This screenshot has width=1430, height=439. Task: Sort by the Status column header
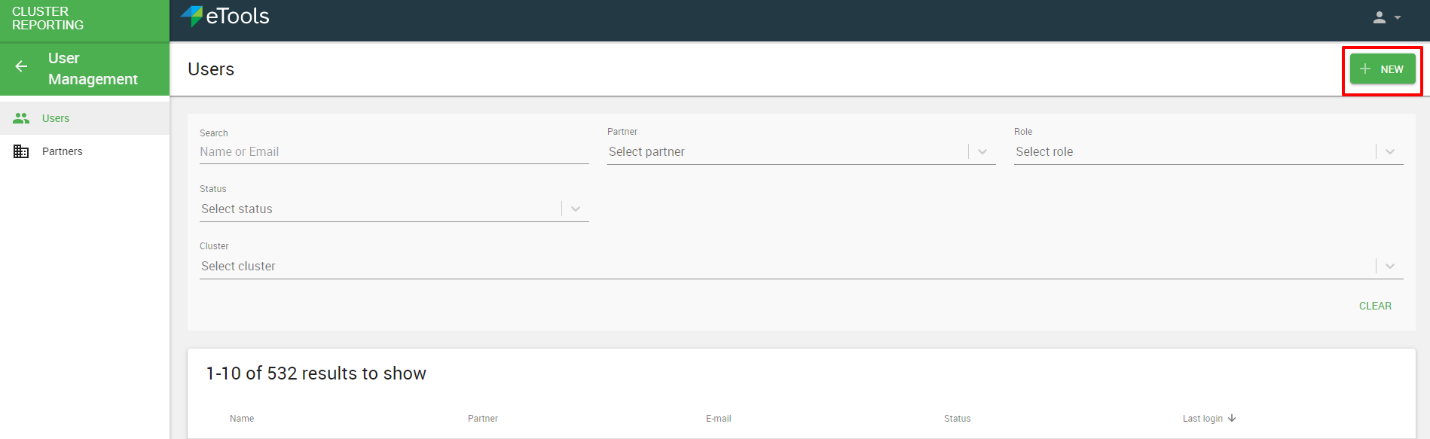coord(957,418)
